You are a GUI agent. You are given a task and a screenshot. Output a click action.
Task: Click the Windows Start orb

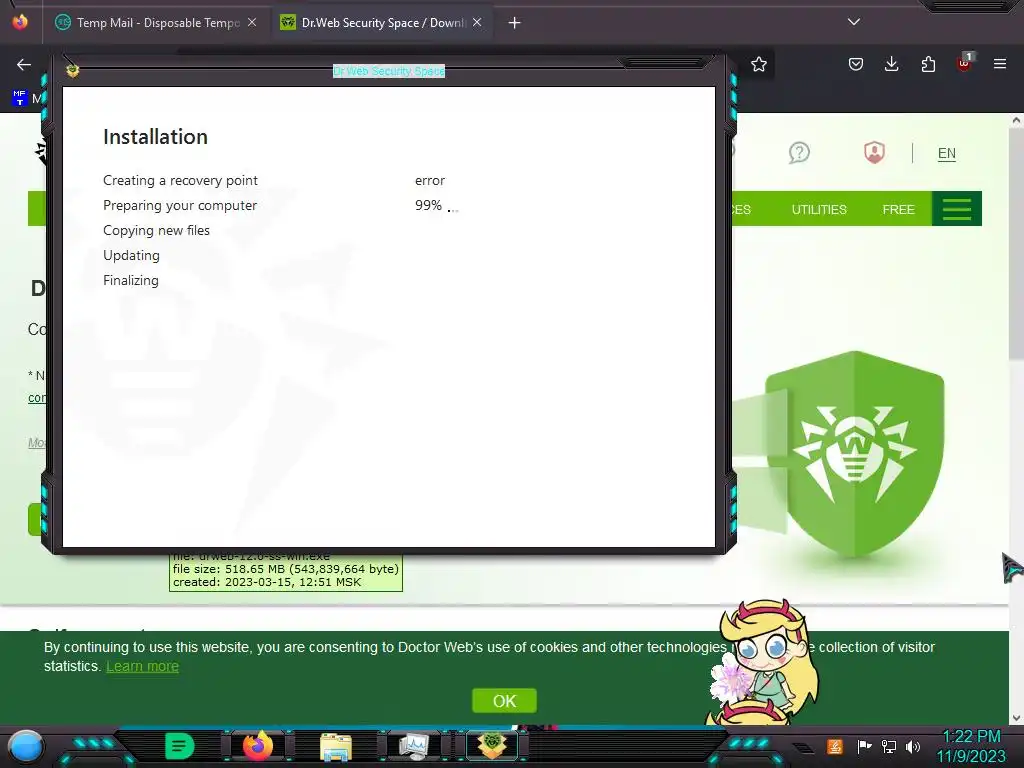point(26,747)
